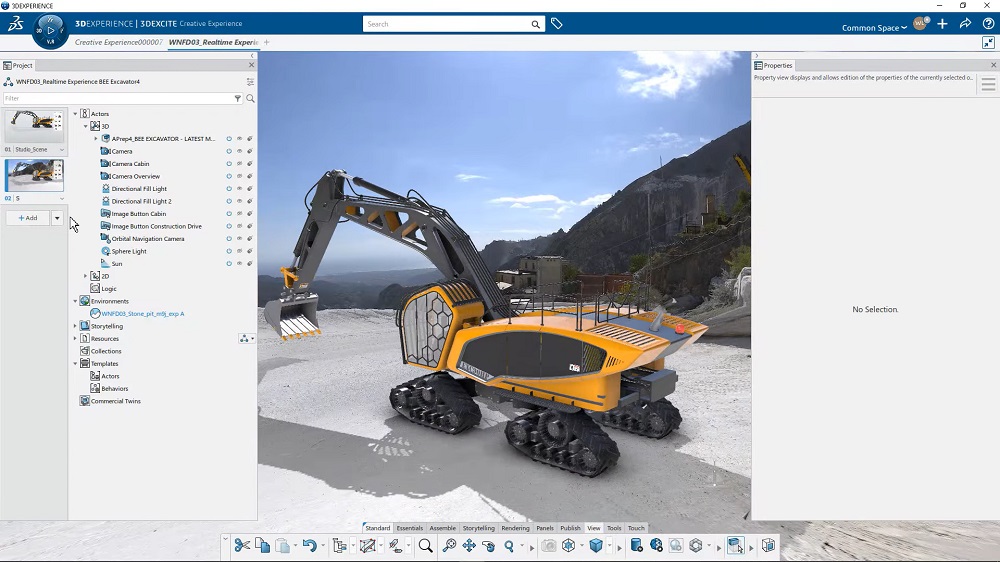The image size is (1000, 562).
Task: Open the 3D compass play button
Action: coord(50,31)
